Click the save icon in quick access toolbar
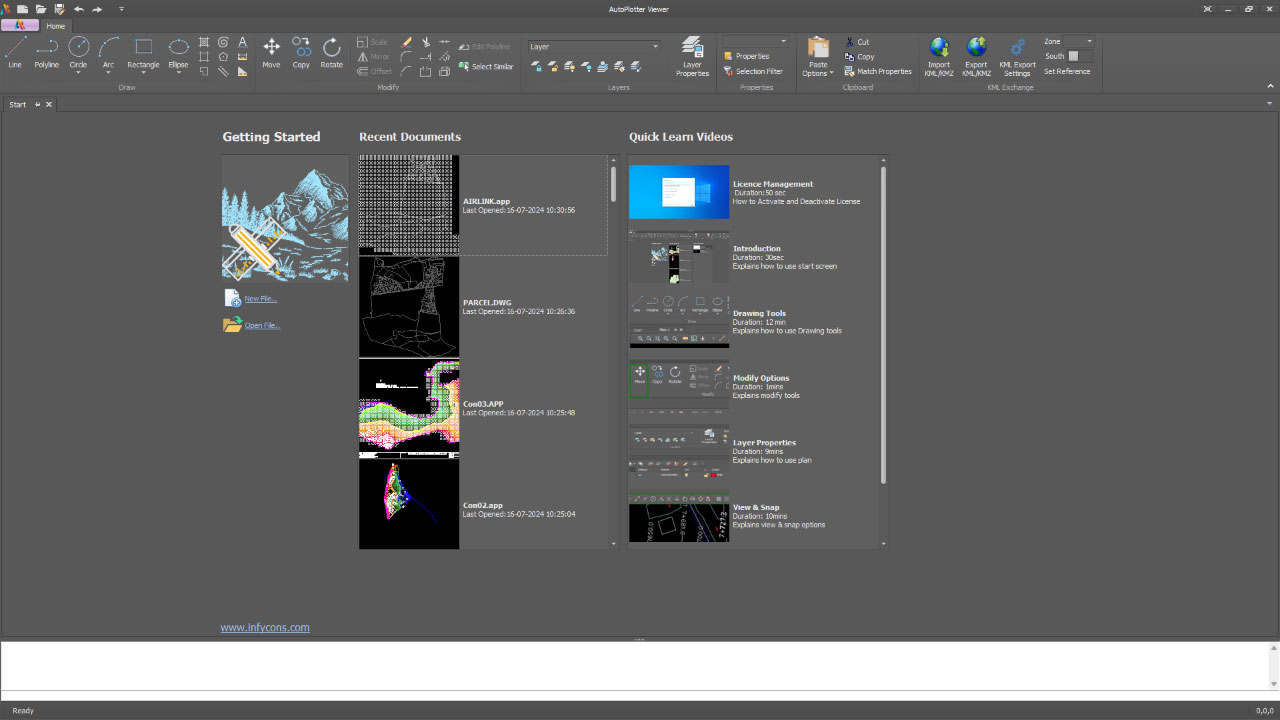Viewport: 1280px width, 720px height. coord(59,9)
